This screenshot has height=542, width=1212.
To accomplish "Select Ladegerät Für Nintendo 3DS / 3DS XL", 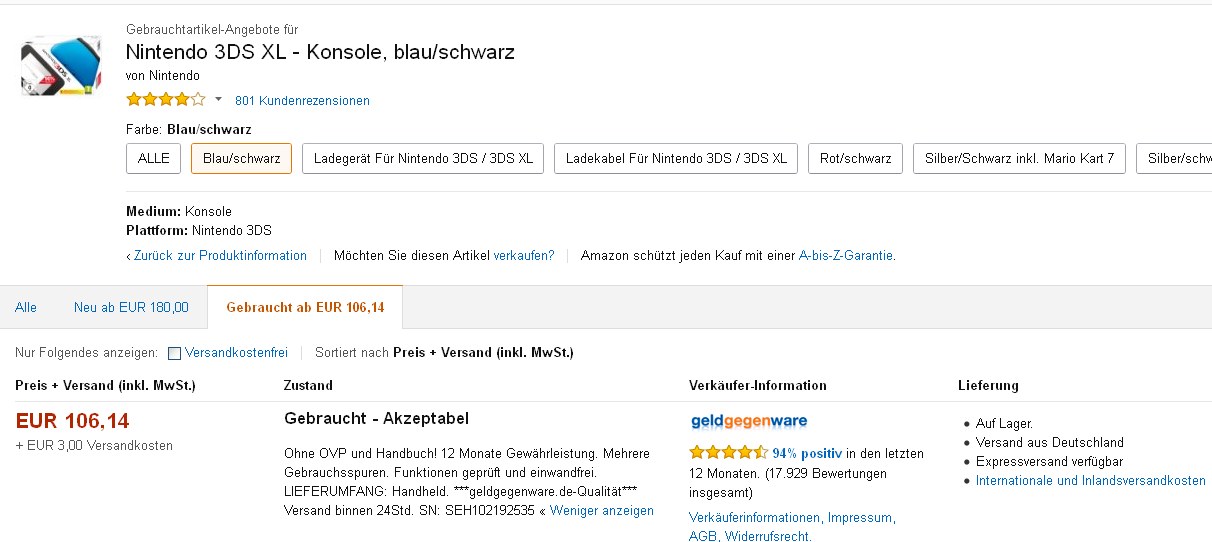I will tap(423, 158).
